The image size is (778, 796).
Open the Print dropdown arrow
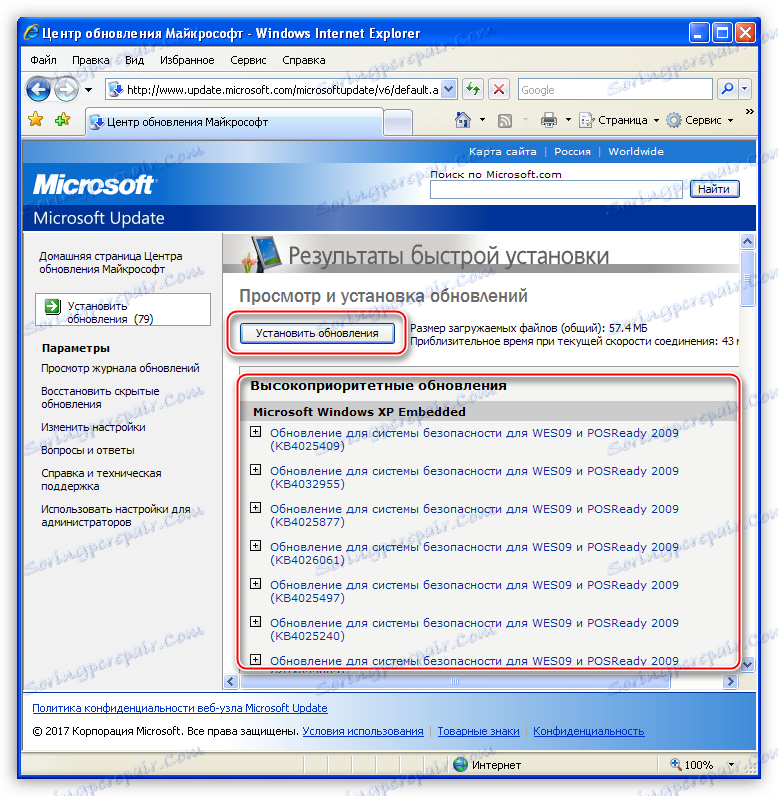(x=568, y=120)
